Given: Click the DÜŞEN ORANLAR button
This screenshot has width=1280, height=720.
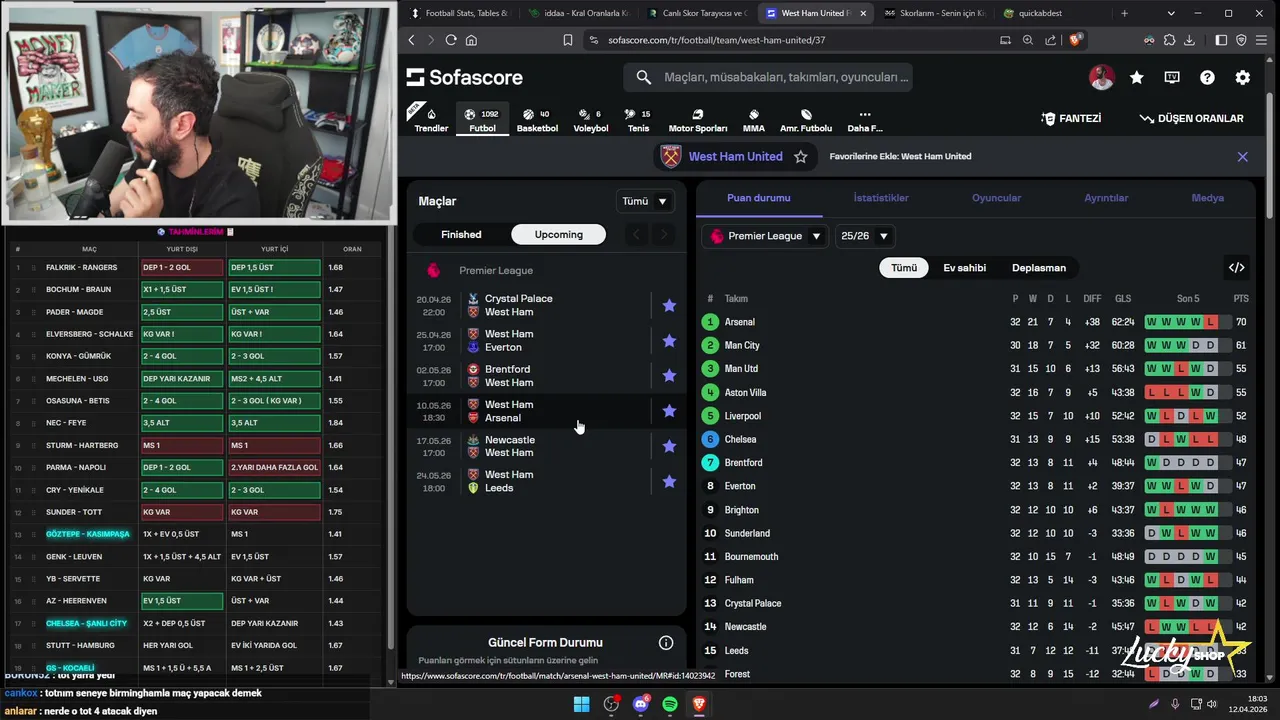Looking at the screenshot, I should click(x=1191, y=118).
